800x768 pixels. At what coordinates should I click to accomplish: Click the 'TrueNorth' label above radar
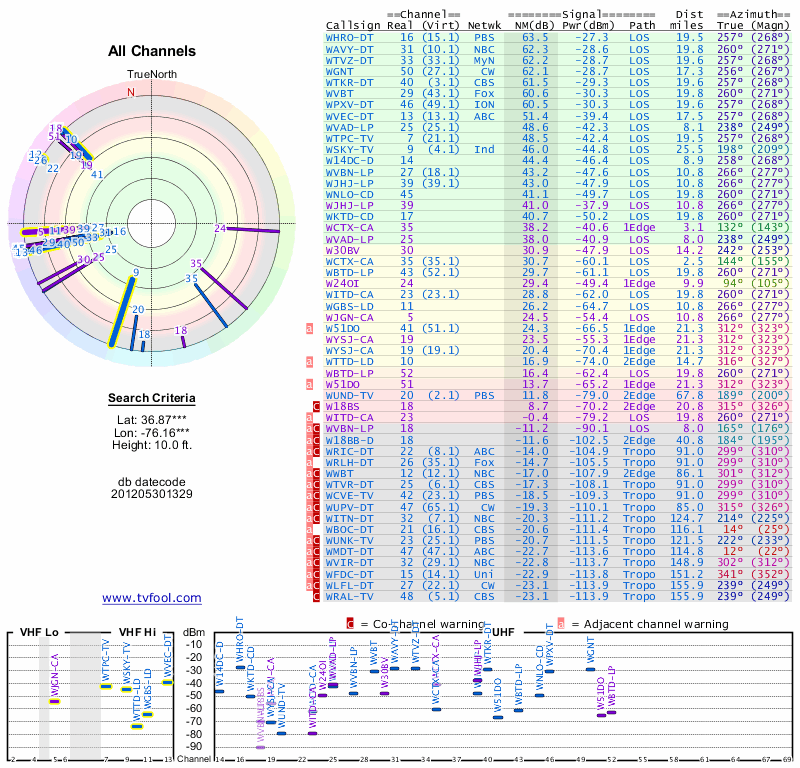coord(152,75)
